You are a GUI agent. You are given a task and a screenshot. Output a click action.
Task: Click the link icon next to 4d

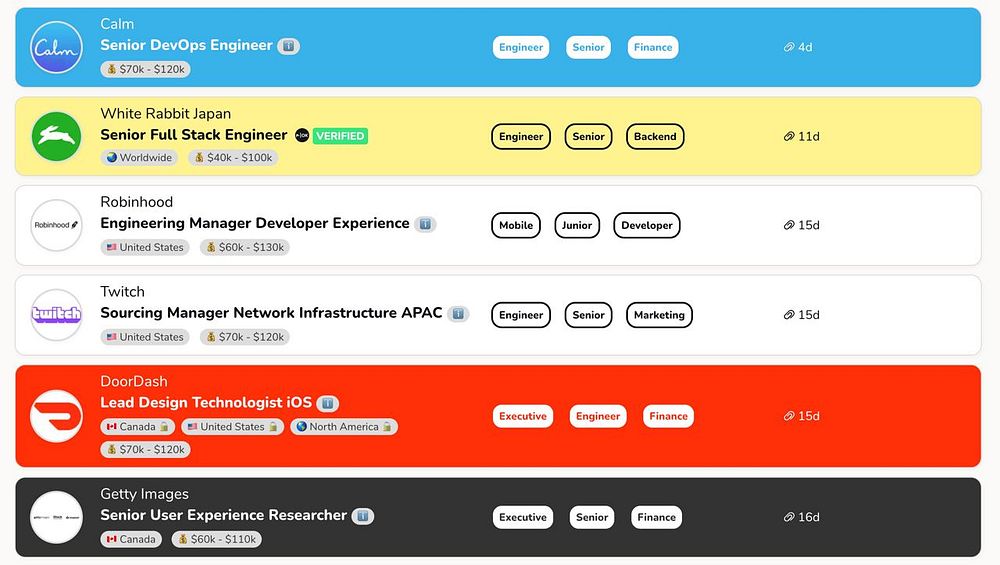789,47
